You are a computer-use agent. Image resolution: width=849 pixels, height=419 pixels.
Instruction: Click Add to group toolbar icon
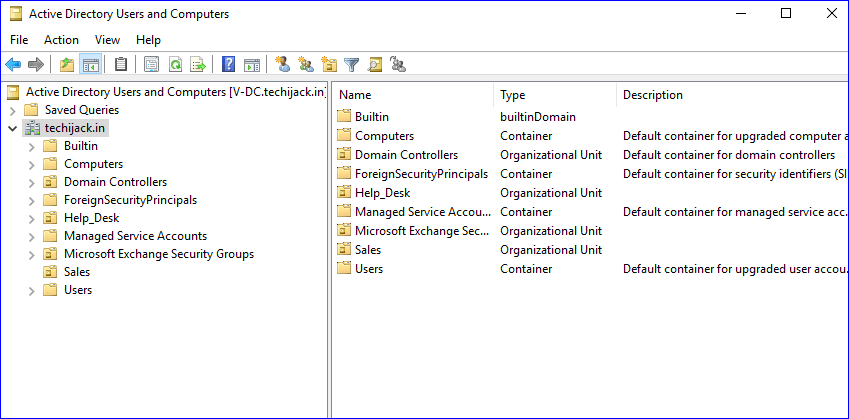[x=398, y=64]
